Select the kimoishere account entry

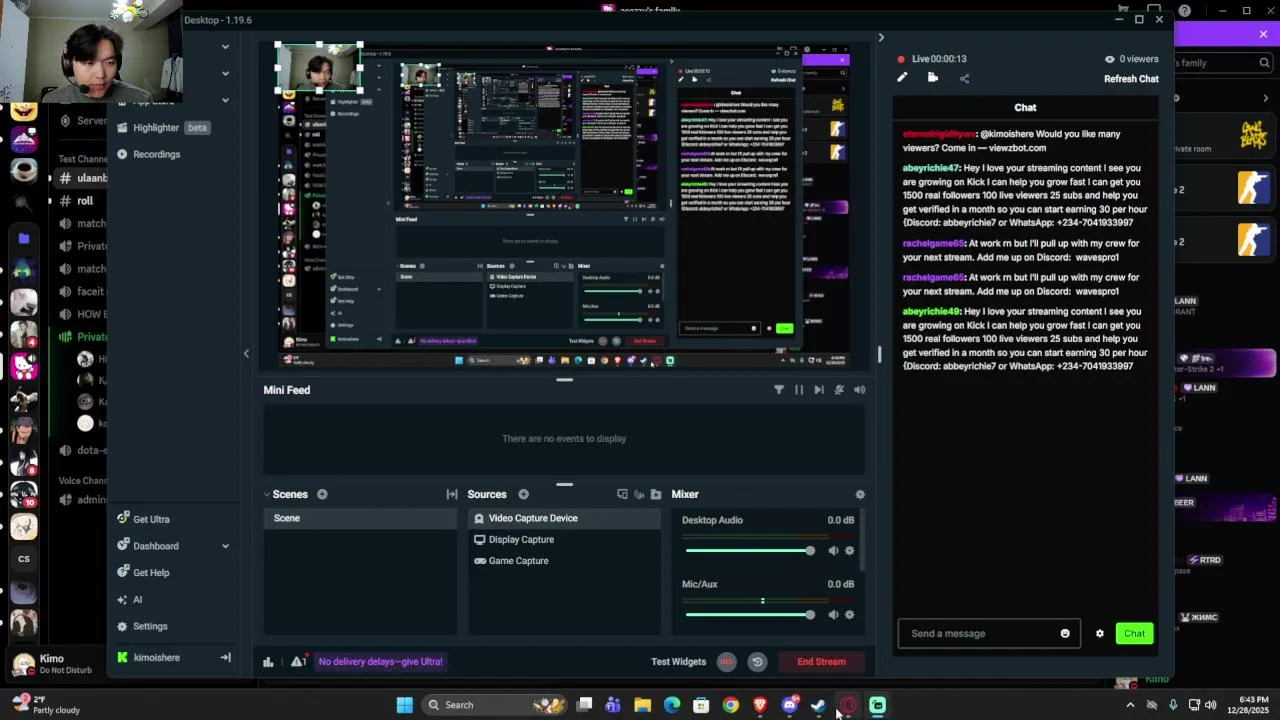[148, 657]
